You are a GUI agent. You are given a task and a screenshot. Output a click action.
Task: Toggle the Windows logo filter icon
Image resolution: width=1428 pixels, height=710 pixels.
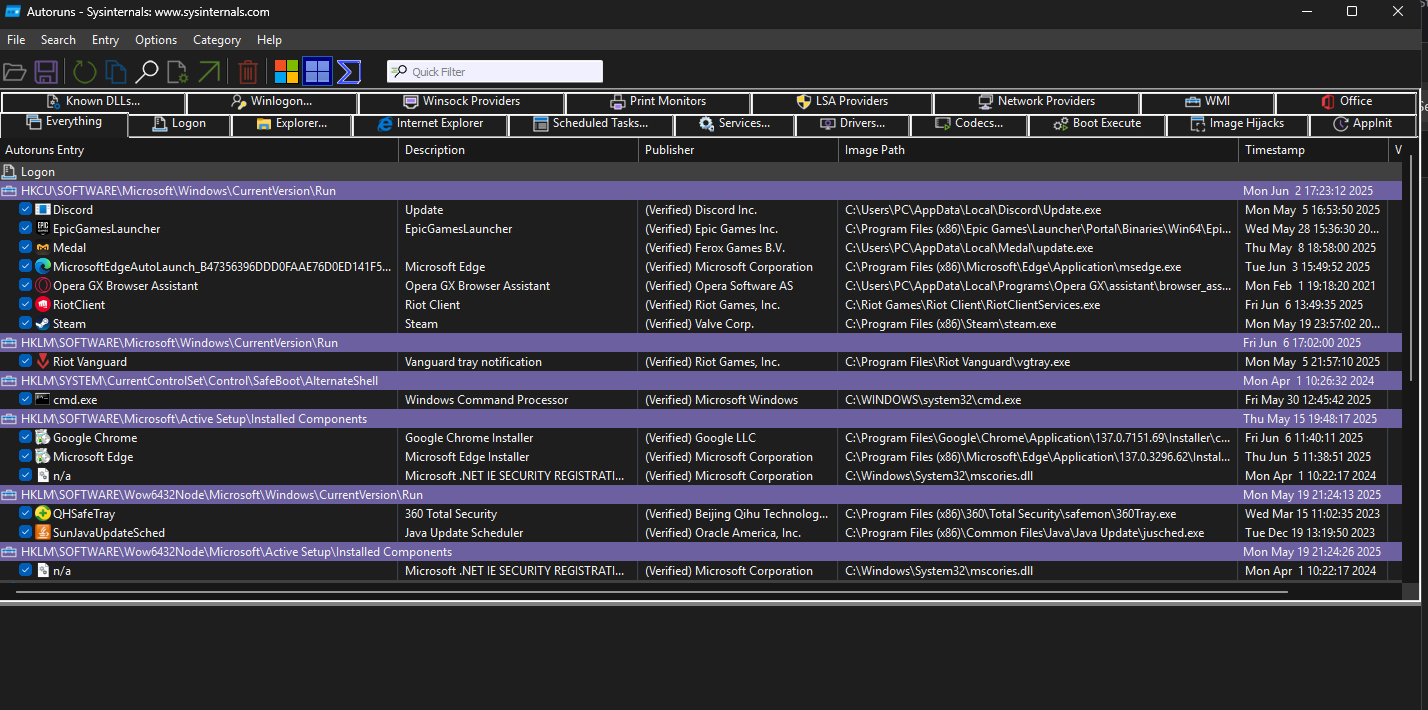click(x=287, y=71)
